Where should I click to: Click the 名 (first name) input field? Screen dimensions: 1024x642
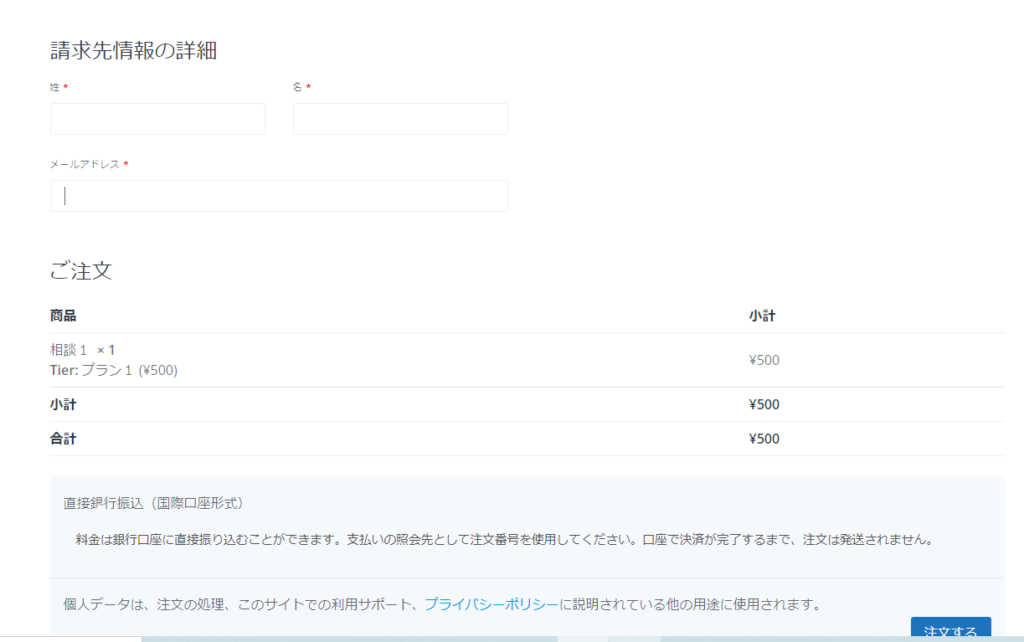(x=400, y=119)
